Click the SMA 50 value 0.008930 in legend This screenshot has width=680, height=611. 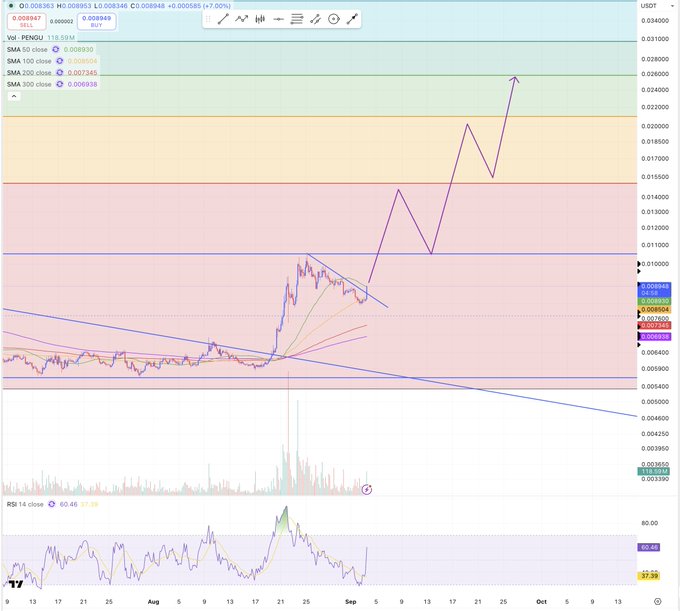(x=78, y=49)
